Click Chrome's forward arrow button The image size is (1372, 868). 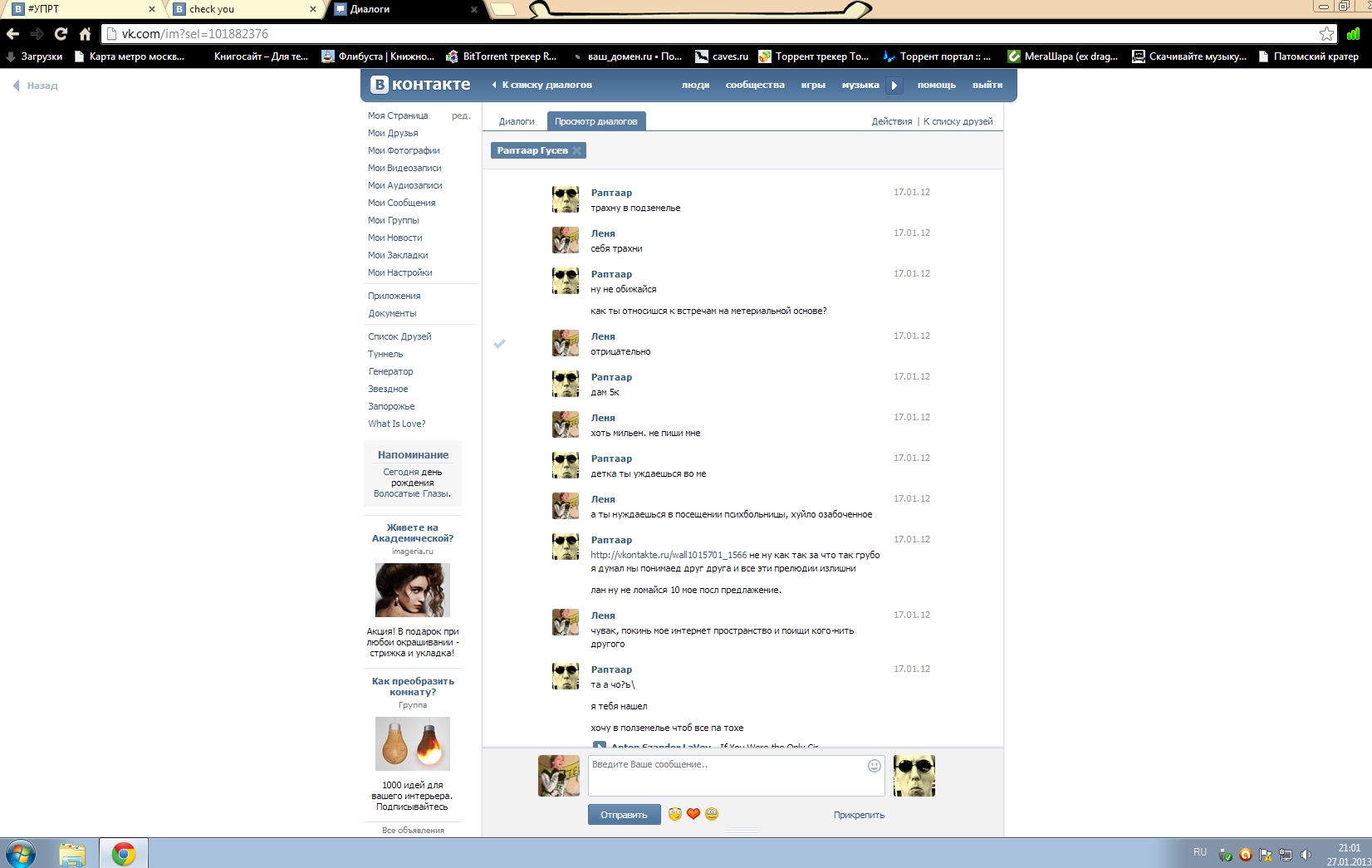point(37,34)
